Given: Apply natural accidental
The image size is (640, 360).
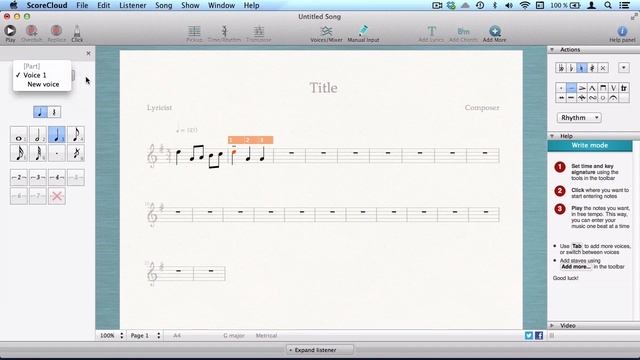Looking at the screenshot, I should click(582, 68).
